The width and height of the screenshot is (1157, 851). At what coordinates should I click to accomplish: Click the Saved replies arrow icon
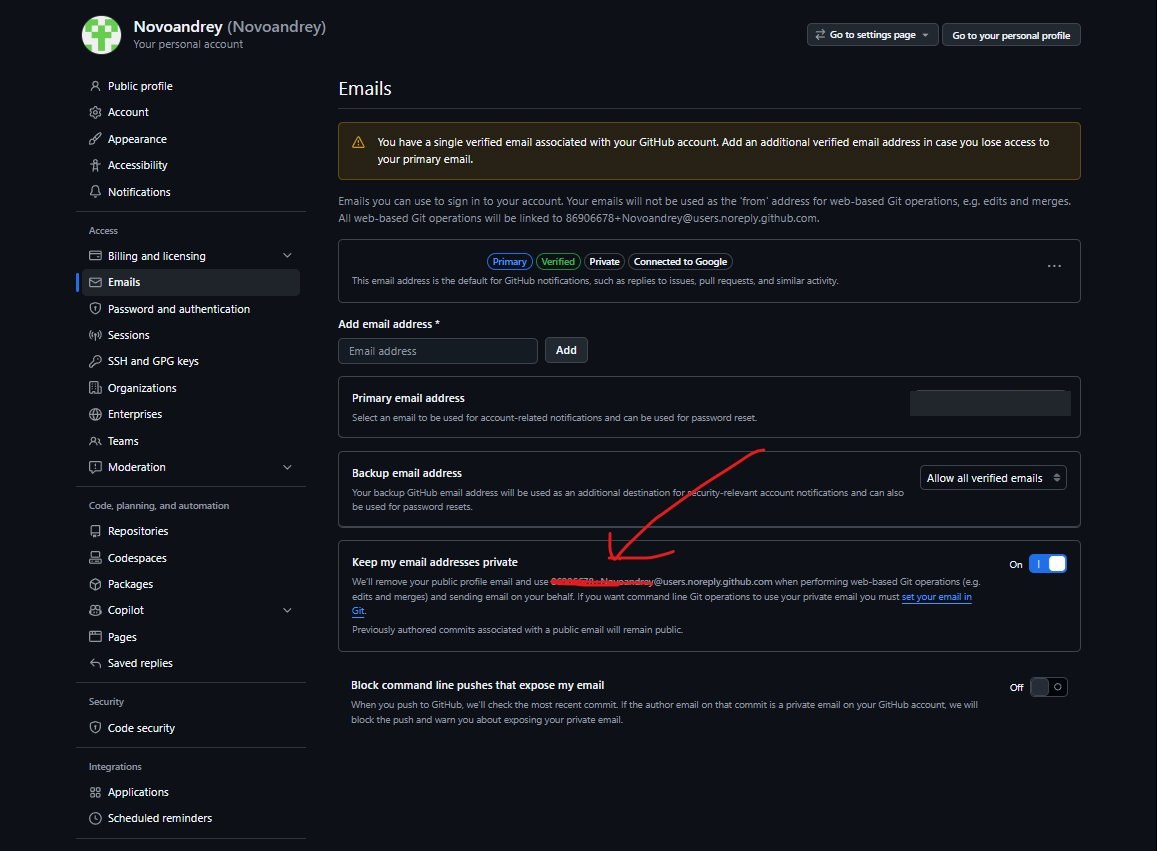[95, 663]
